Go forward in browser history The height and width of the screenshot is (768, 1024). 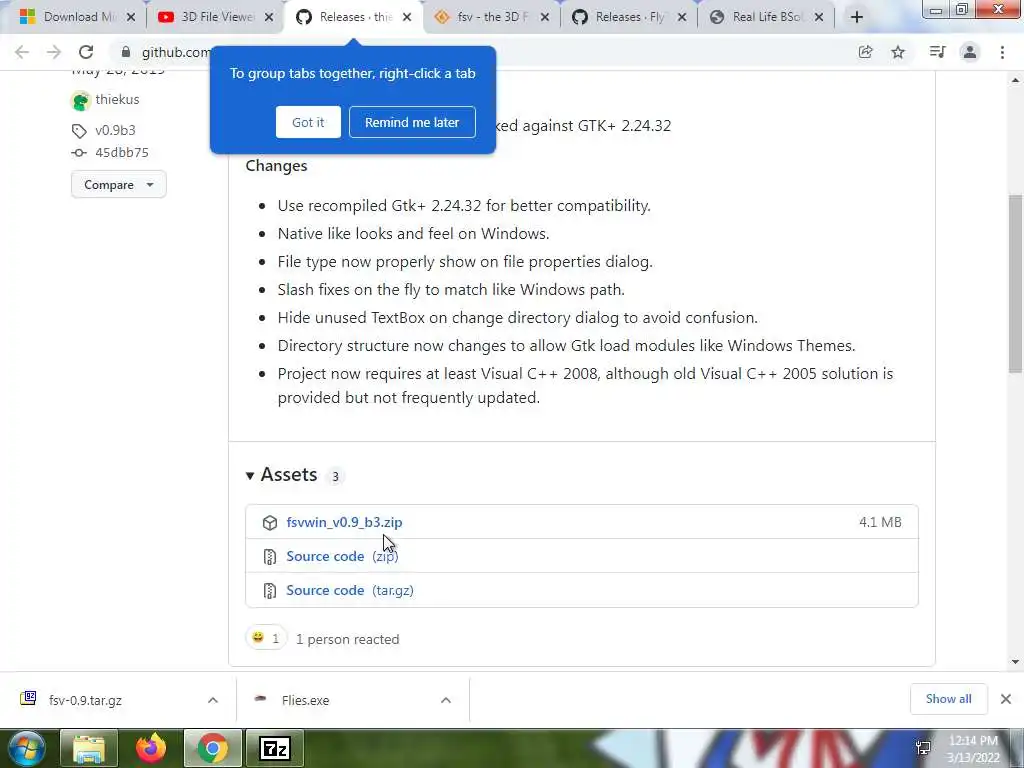tap(54, 52)
